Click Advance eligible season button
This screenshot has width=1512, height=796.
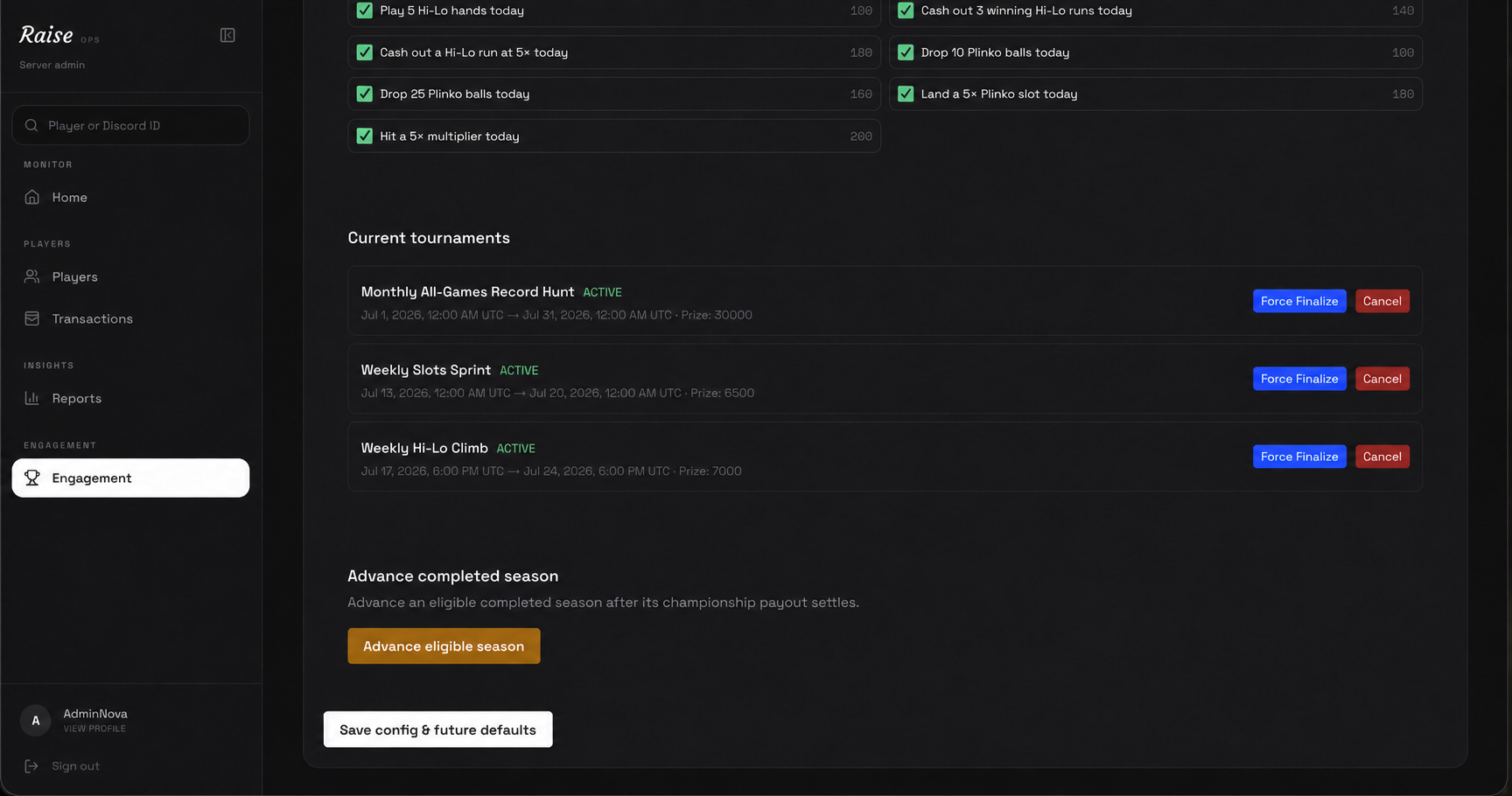point(444,646)
